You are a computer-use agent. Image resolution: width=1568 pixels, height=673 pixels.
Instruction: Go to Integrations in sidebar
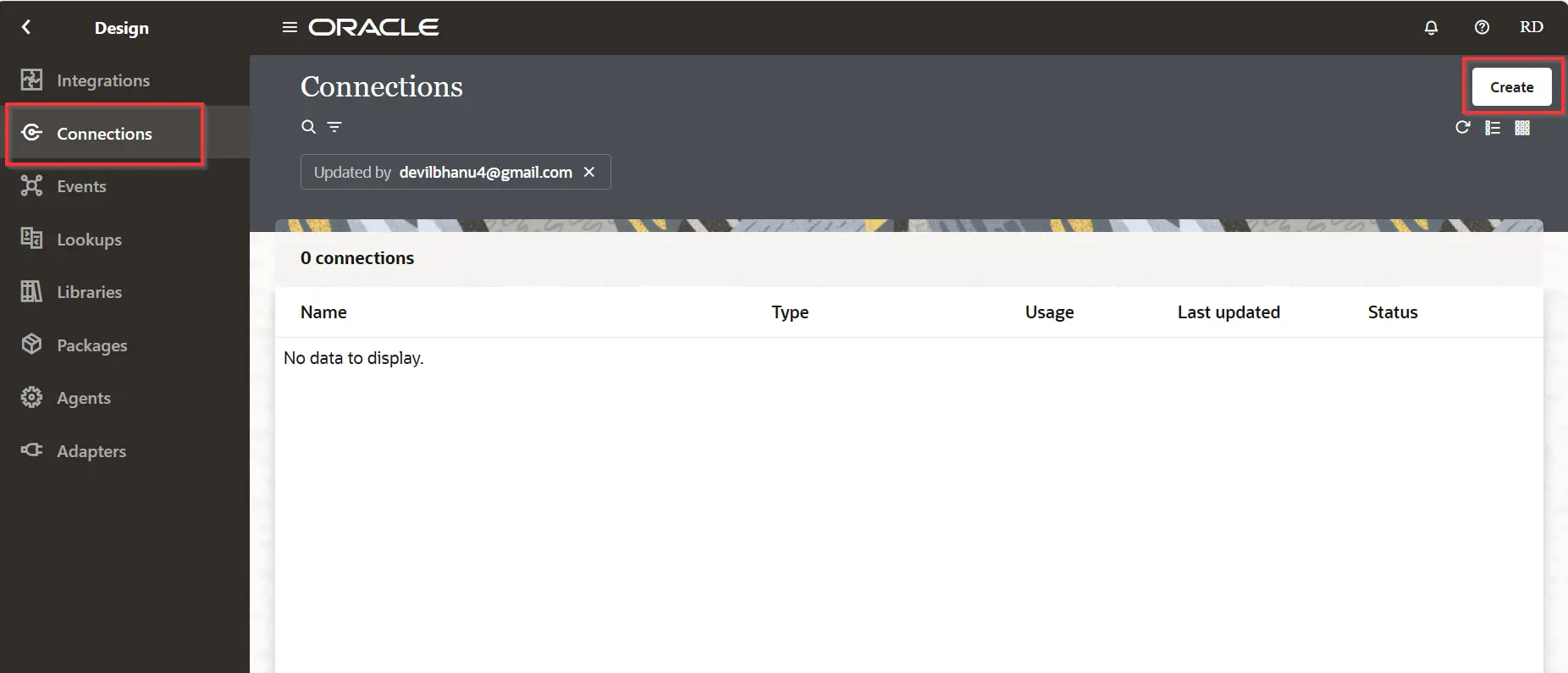pos(102,80)
